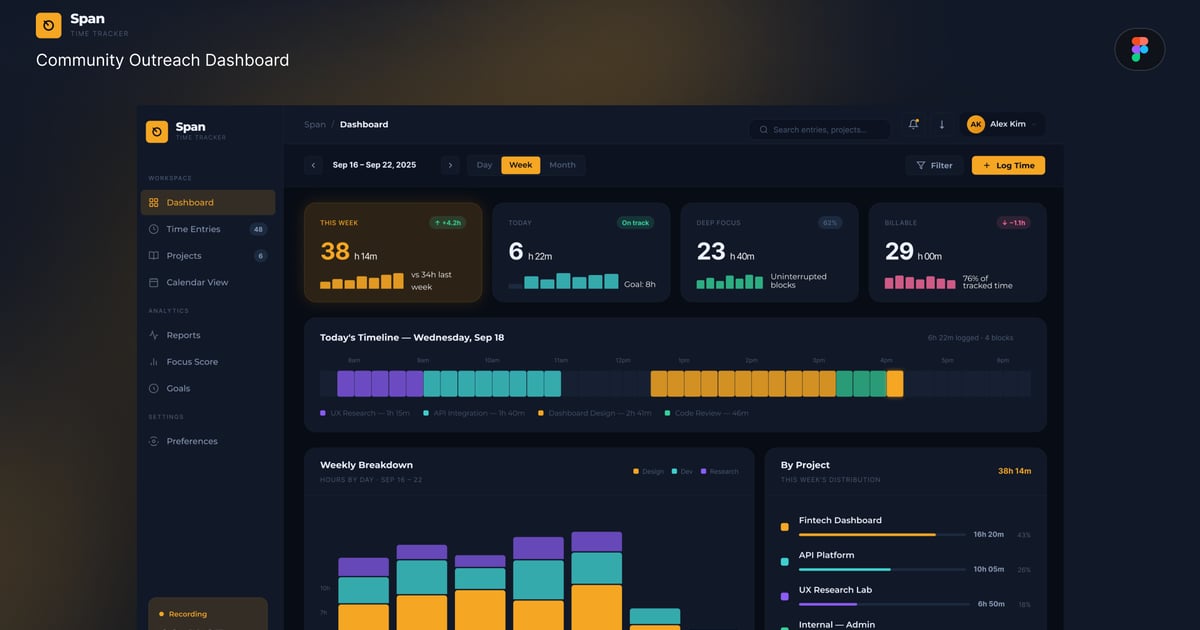
Task: Click the 6h 22m logged · 4 blocks text
Action: pyautogui.click(x=970, y=338)
